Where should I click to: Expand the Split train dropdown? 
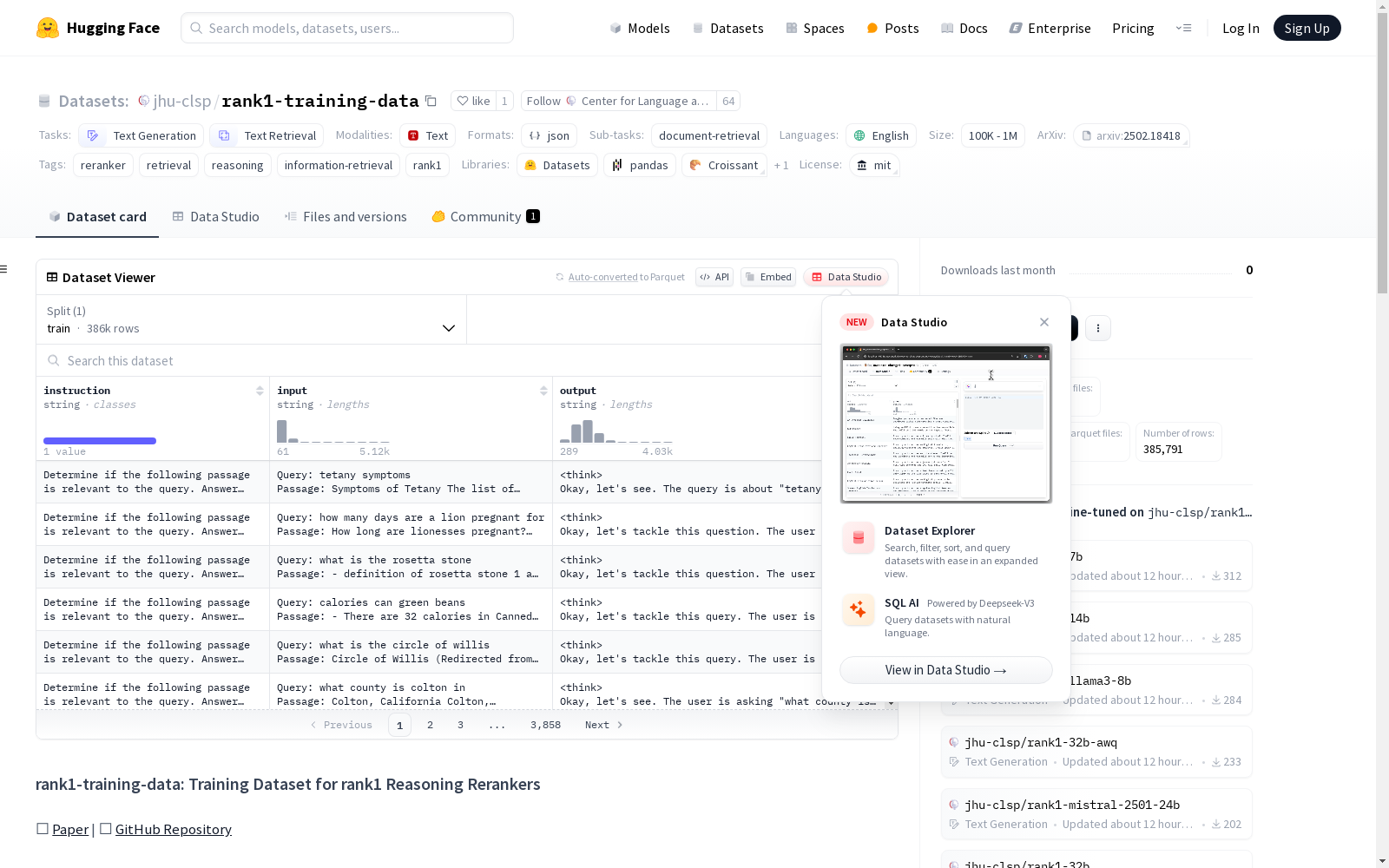252,319
